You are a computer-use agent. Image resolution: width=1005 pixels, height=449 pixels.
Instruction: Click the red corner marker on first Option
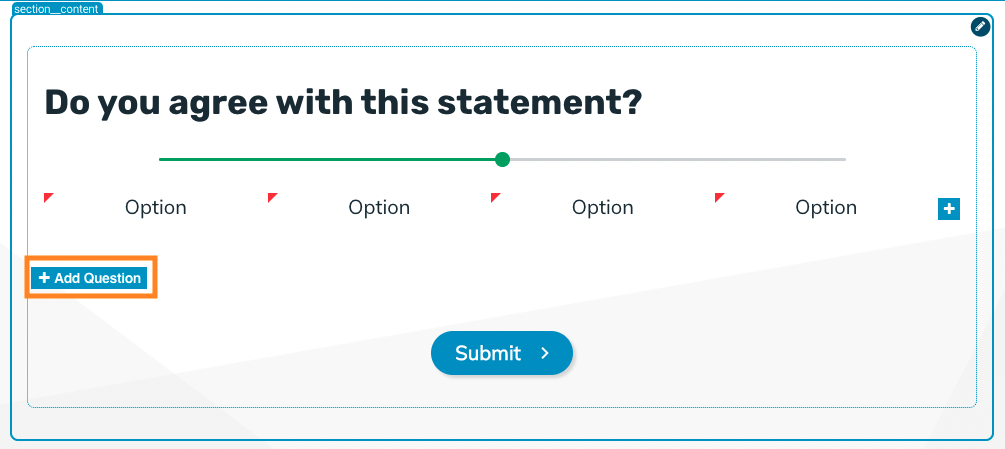pos(49,198)
